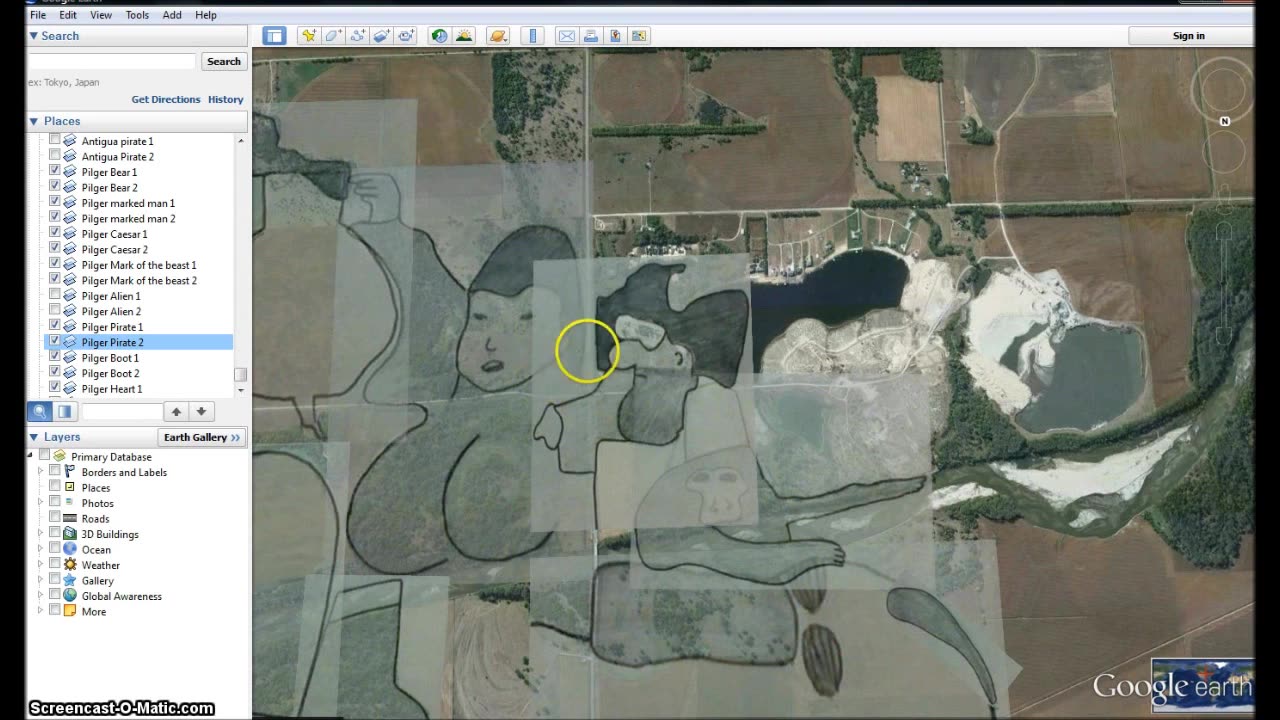Screen dimensions: 1280x720
Task: Click the Search button
Action: click(x=223, y=61)
